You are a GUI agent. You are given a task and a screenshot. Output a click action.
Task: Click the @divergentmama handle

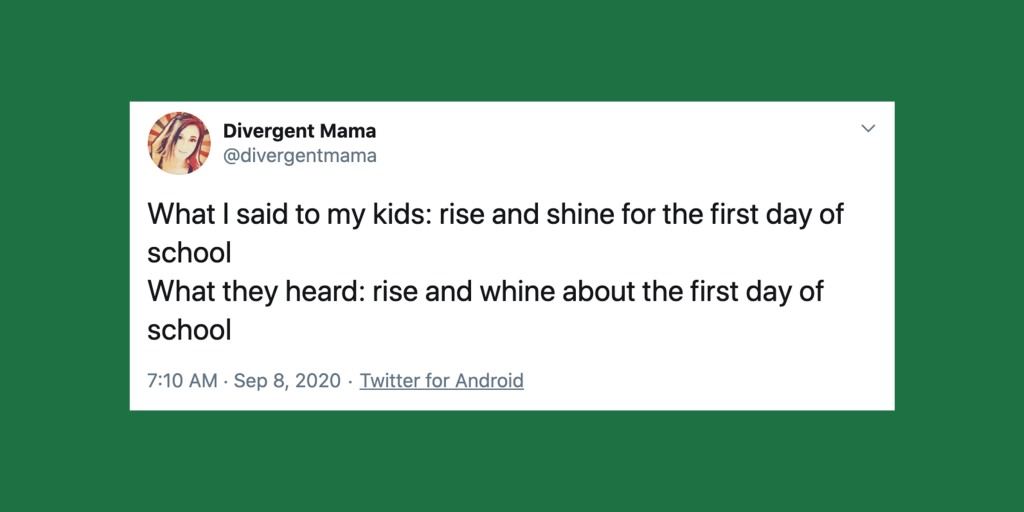click(299, 156)
